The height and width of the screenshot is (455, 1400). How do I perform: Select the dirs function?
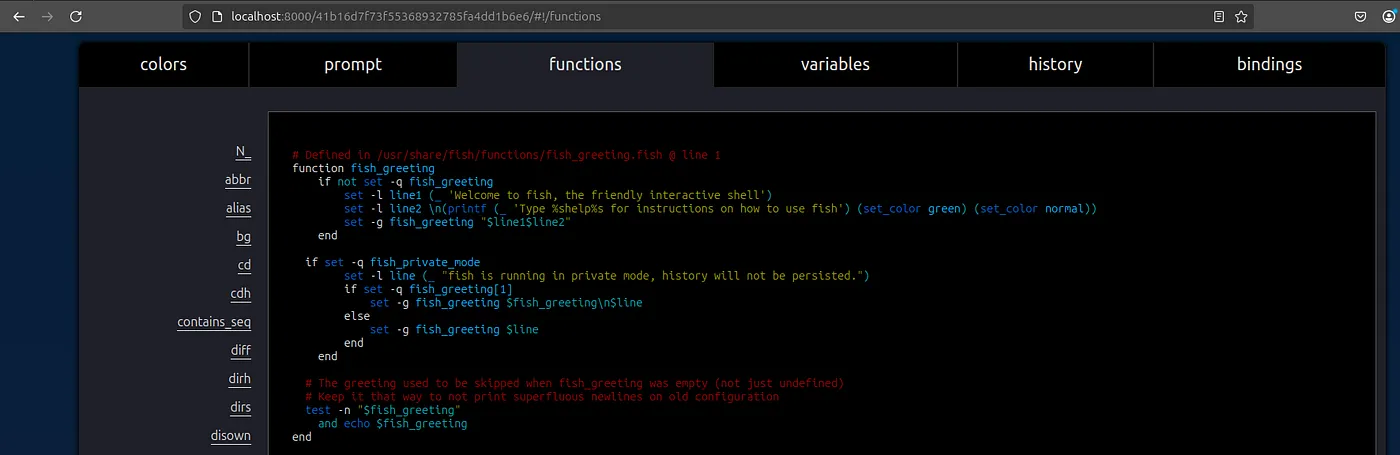(x=240, y=407)
